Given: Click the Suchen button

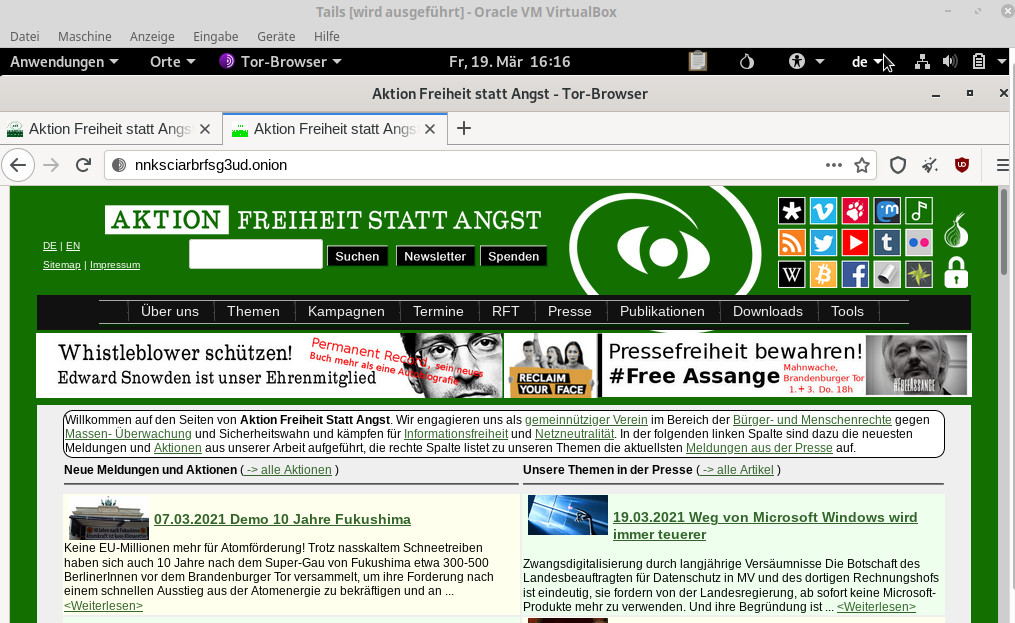Looking at the screenshot, I should [x=357, y=256].
